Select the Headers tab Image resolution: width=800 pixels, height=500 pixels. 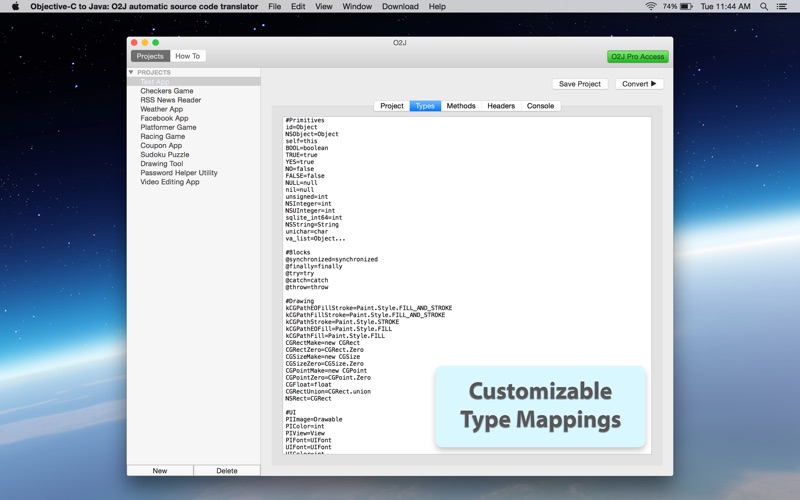(x=501, y=106)
